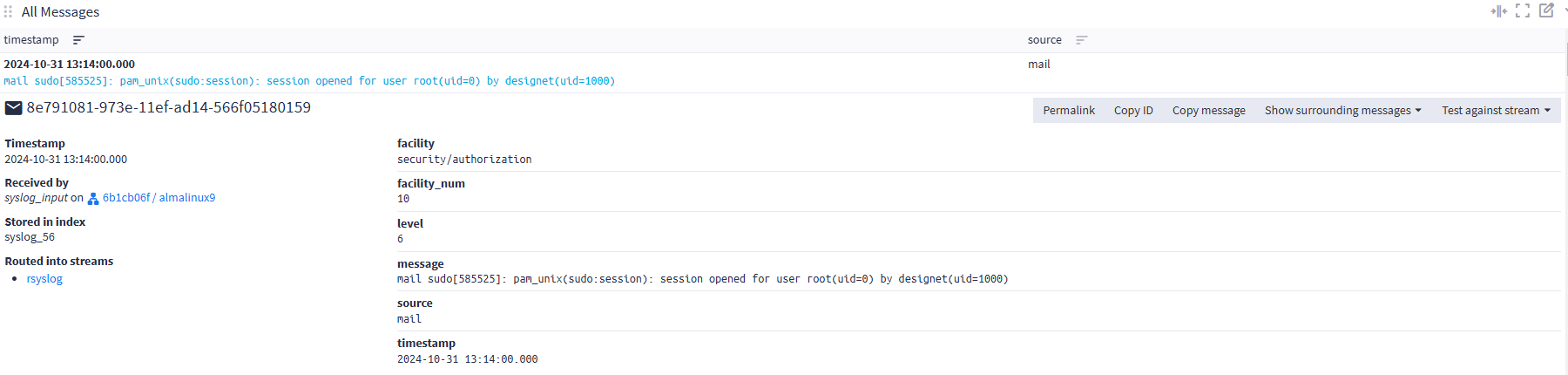Click the edit widget pencil icon
This screenshot has width=1568, height=375.
tap(1546, 11)
